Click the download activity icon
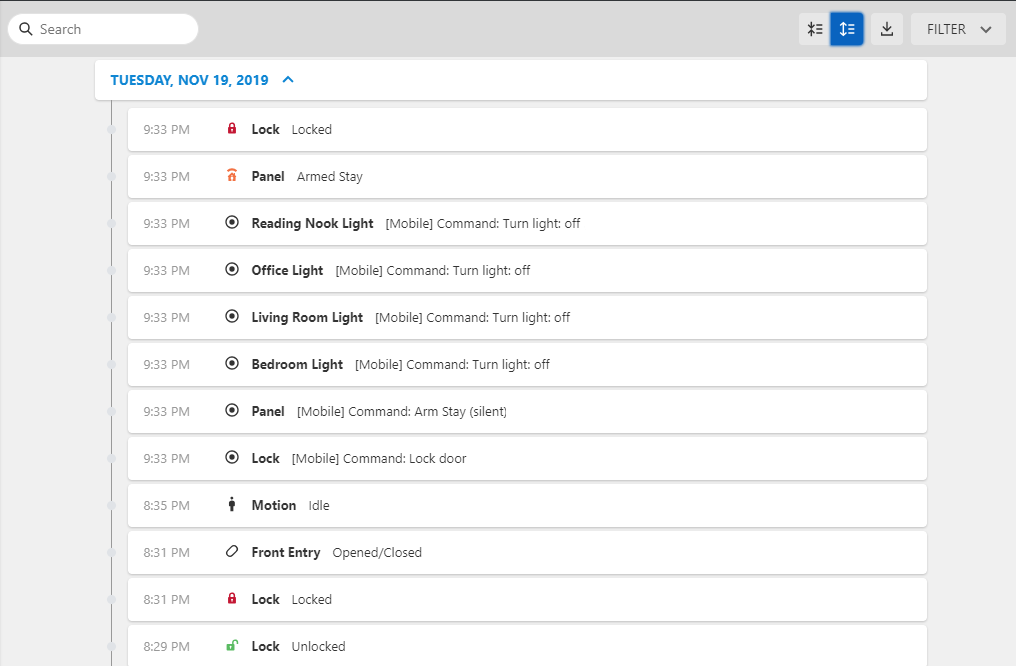The image size is (1016, 666). 887,29
